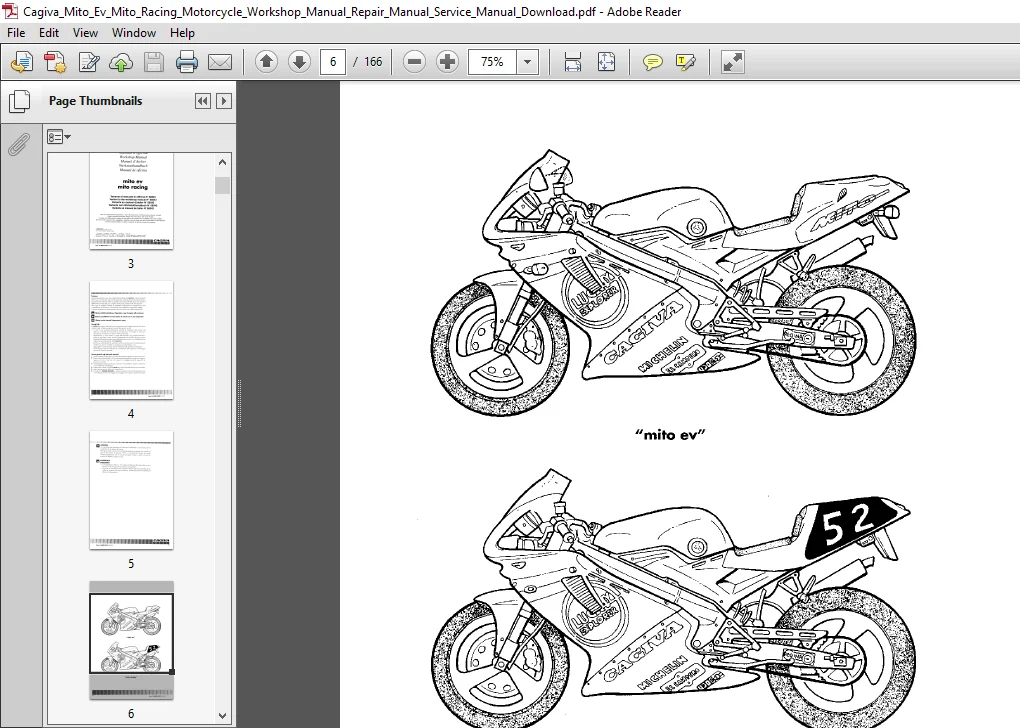Send the file via the email envelope icon
The height and width of the screenshot is (728, 1020).
tap(220, 62)
